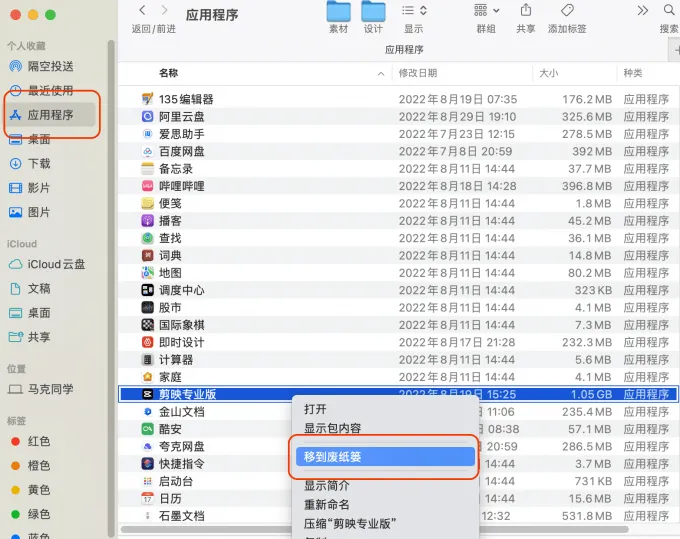Click the 添加标签 tag icon

567,10
